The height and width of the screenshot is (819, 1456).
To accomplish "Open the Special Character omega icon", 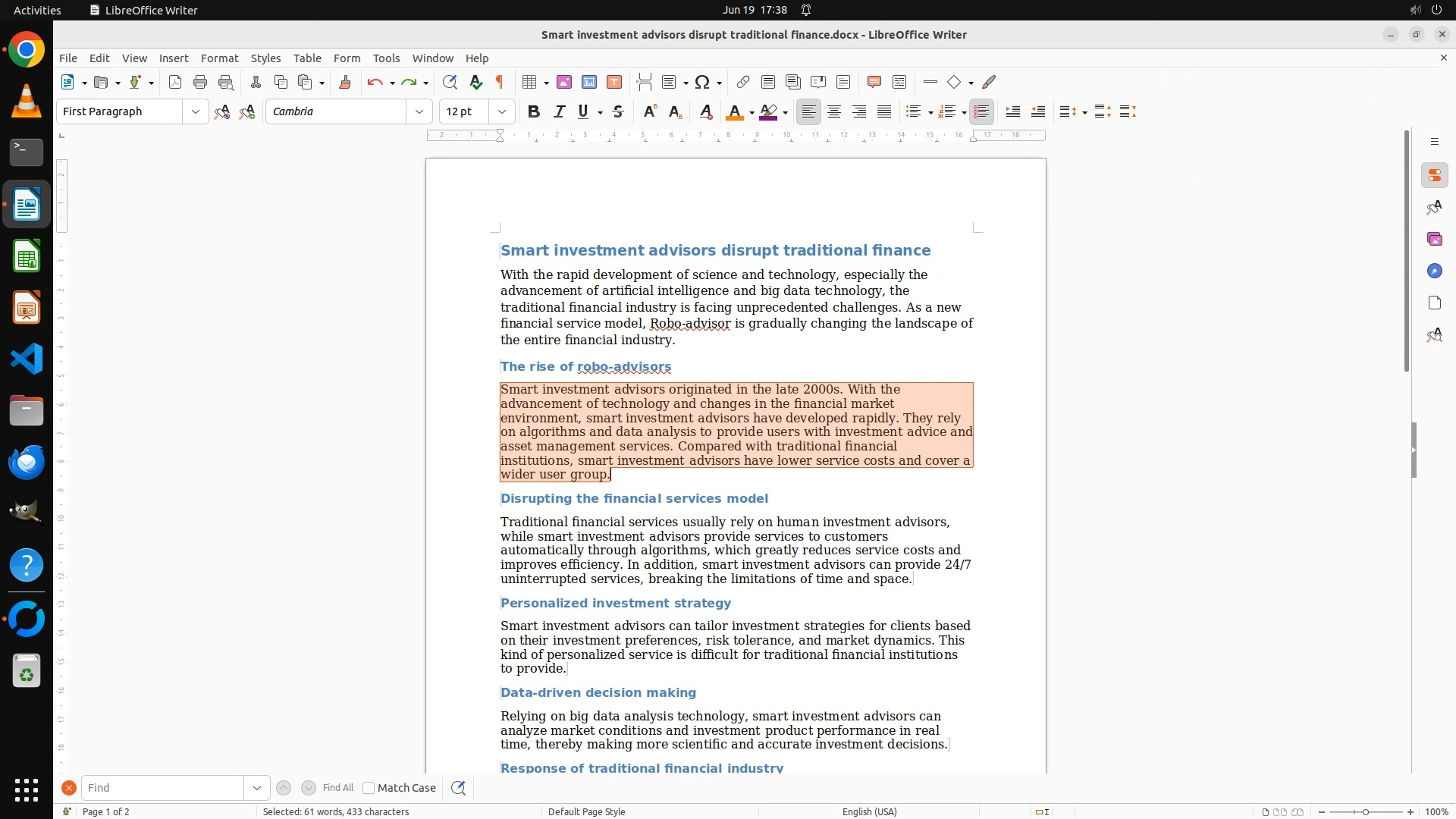I will 702,82.
